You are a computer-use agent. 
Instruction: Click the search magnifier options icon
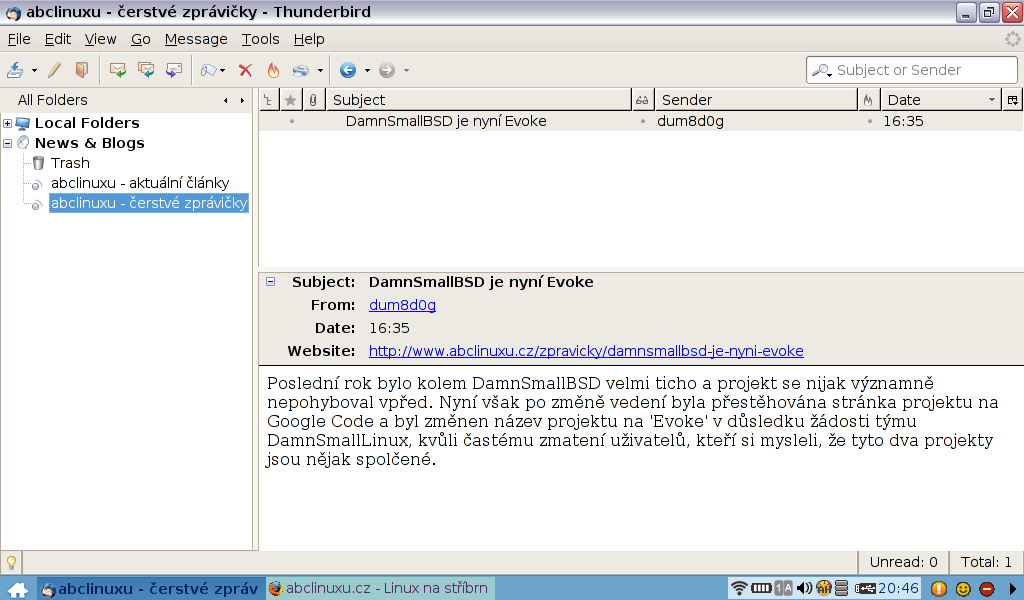[821, 70]
